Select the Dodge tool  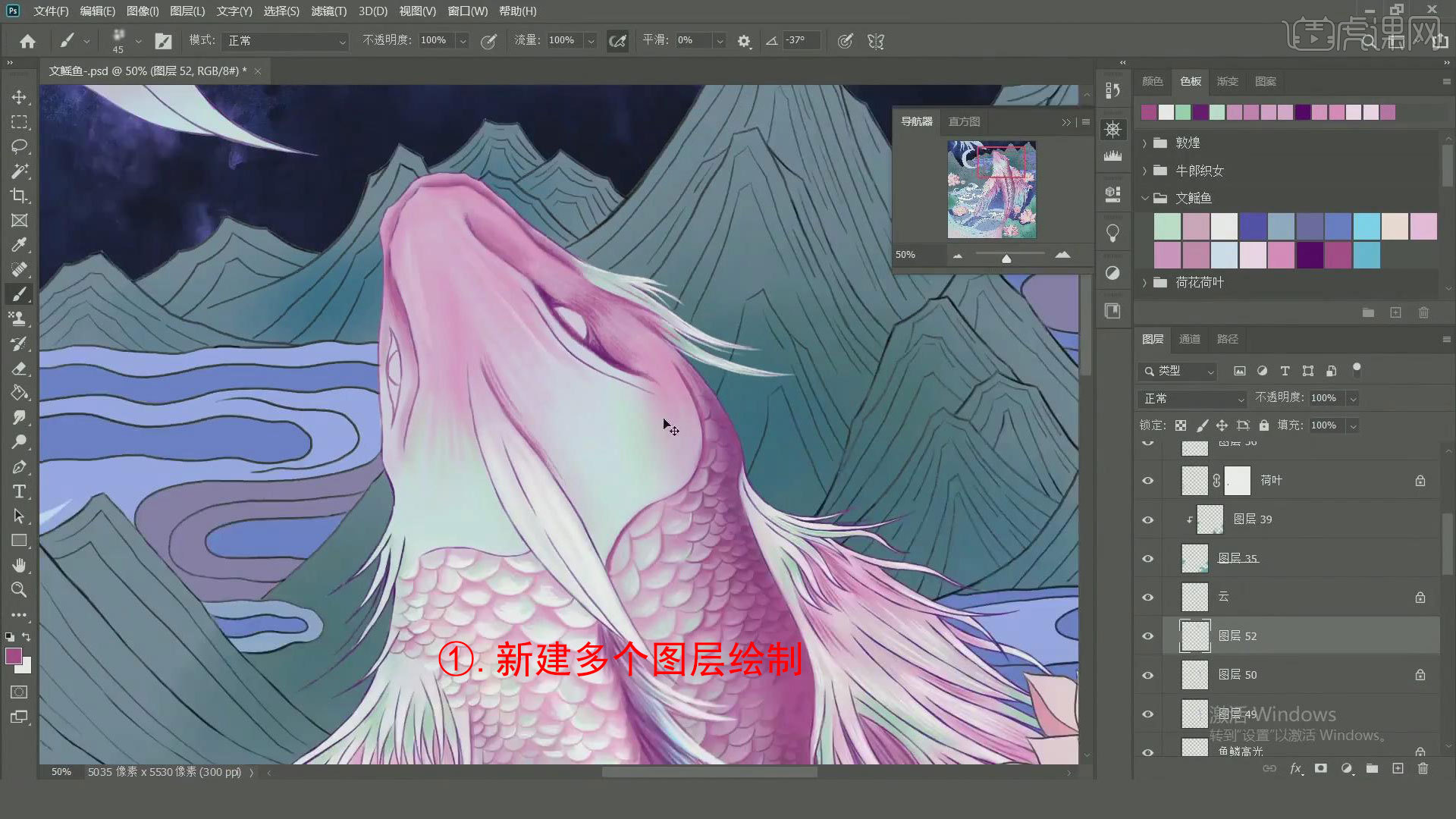pyautogui.click(x=19, y=442)
